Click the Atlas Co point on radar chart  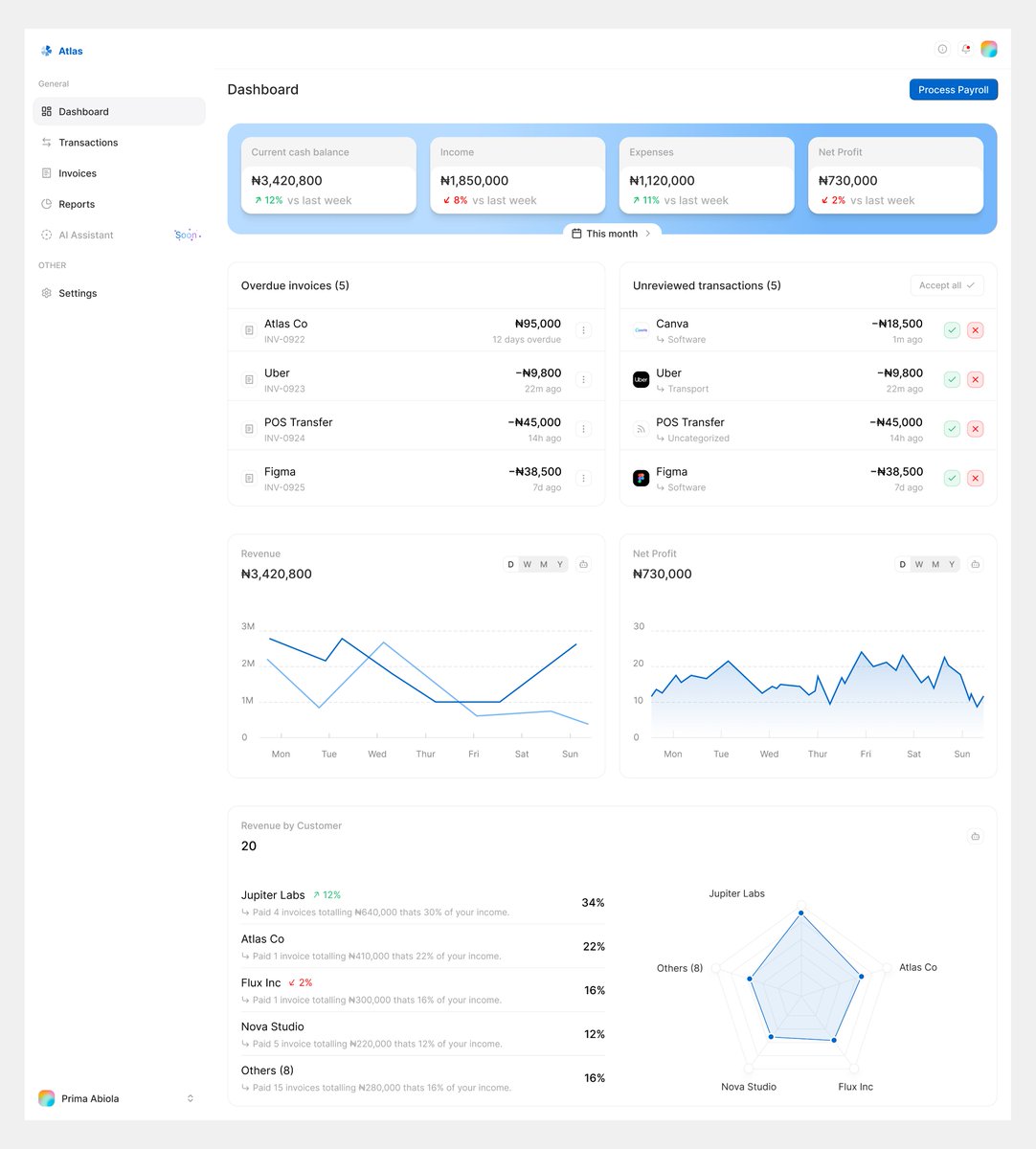[862, 977]
